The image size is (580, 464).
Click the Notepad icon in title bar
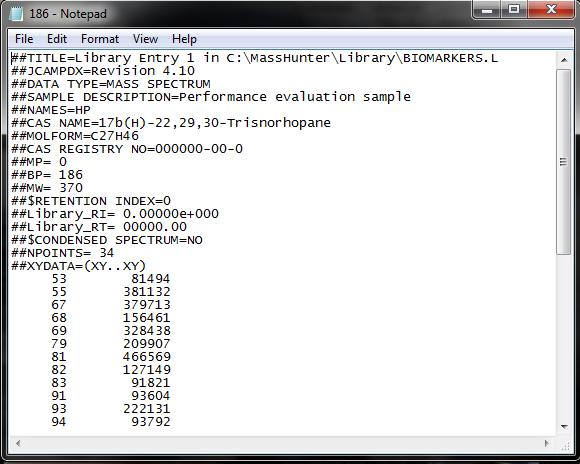(x=16, y=14)
